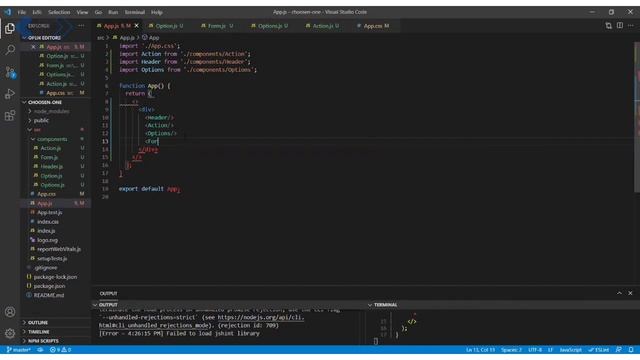The image size is (640, 360).
Task: Click the ESLint status bar item
Action: (599, 350)
